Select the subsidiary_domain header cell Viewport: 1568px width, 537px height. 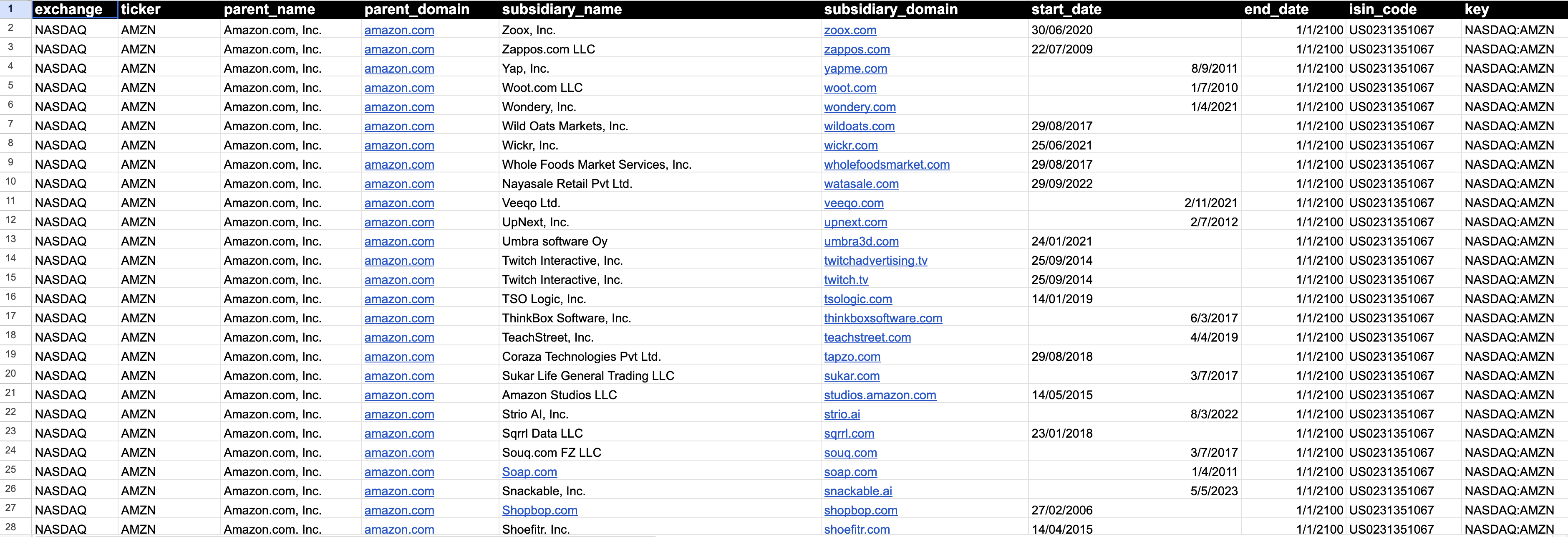tap(925, 10)
